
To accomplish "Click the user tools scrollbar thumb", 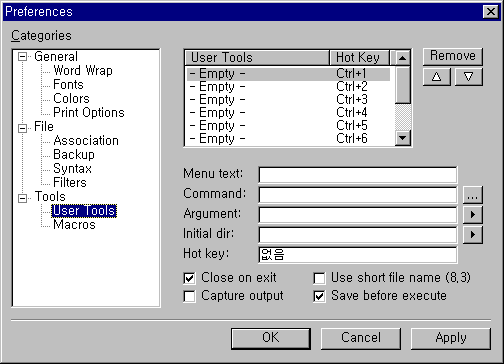I will pos(403,85).
